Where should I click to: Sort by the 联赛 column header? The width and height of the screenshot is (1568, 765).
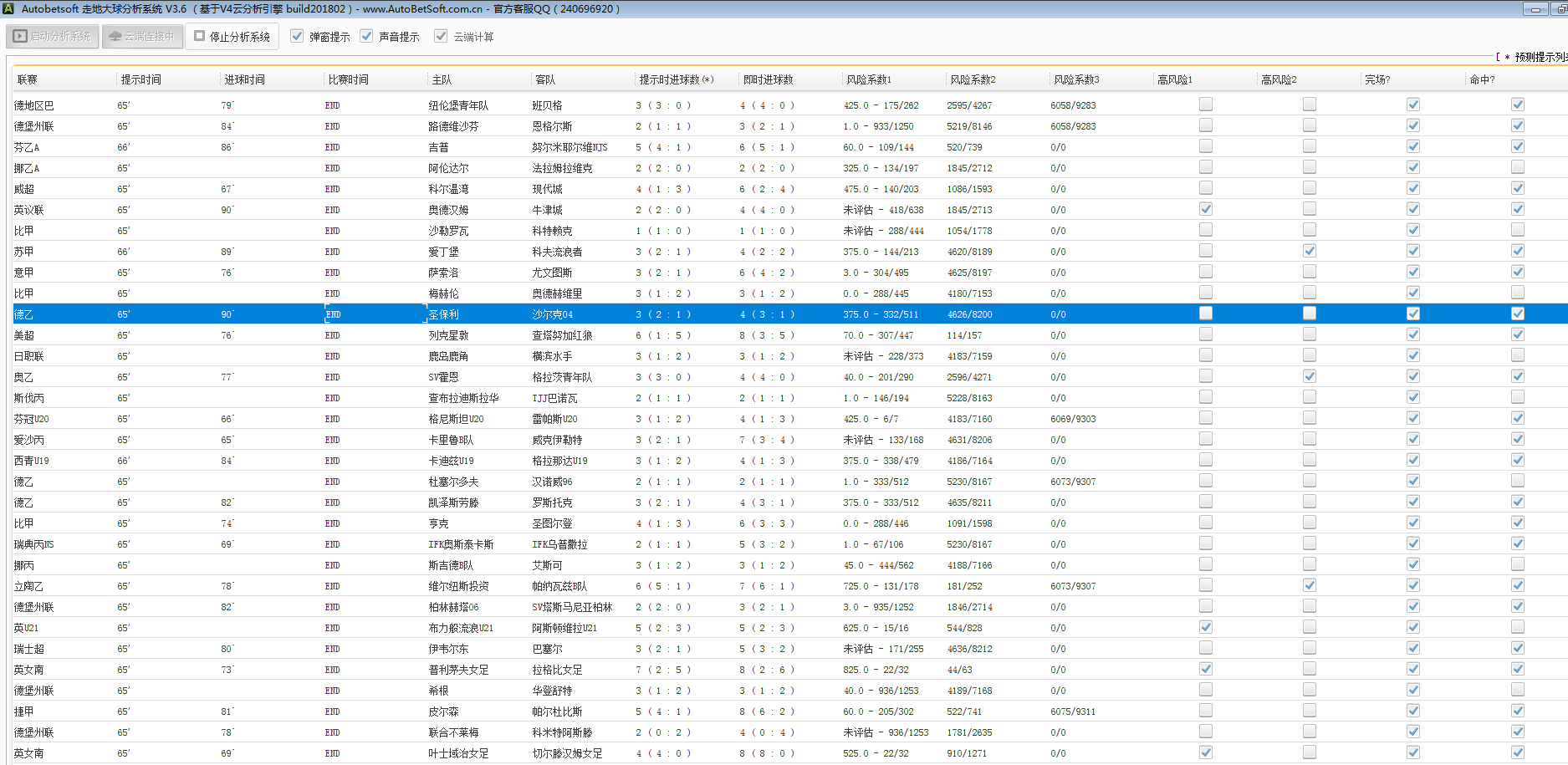28,79
